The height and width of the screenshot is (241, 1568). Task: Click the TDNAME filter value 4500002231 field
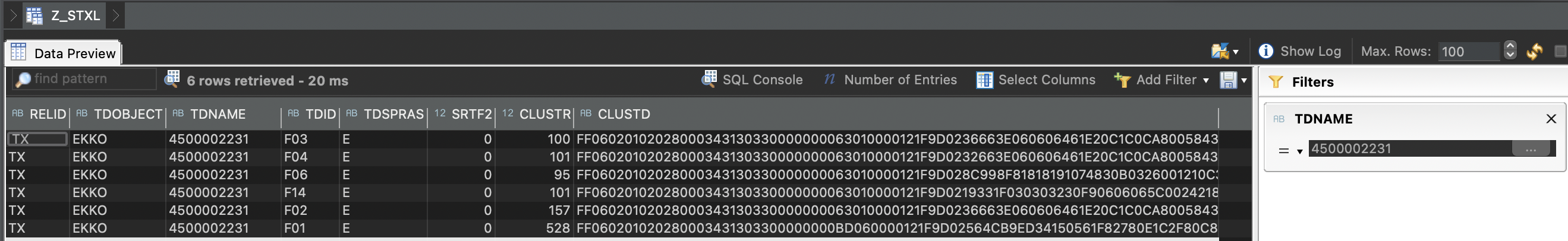[x=1410, y=148]
